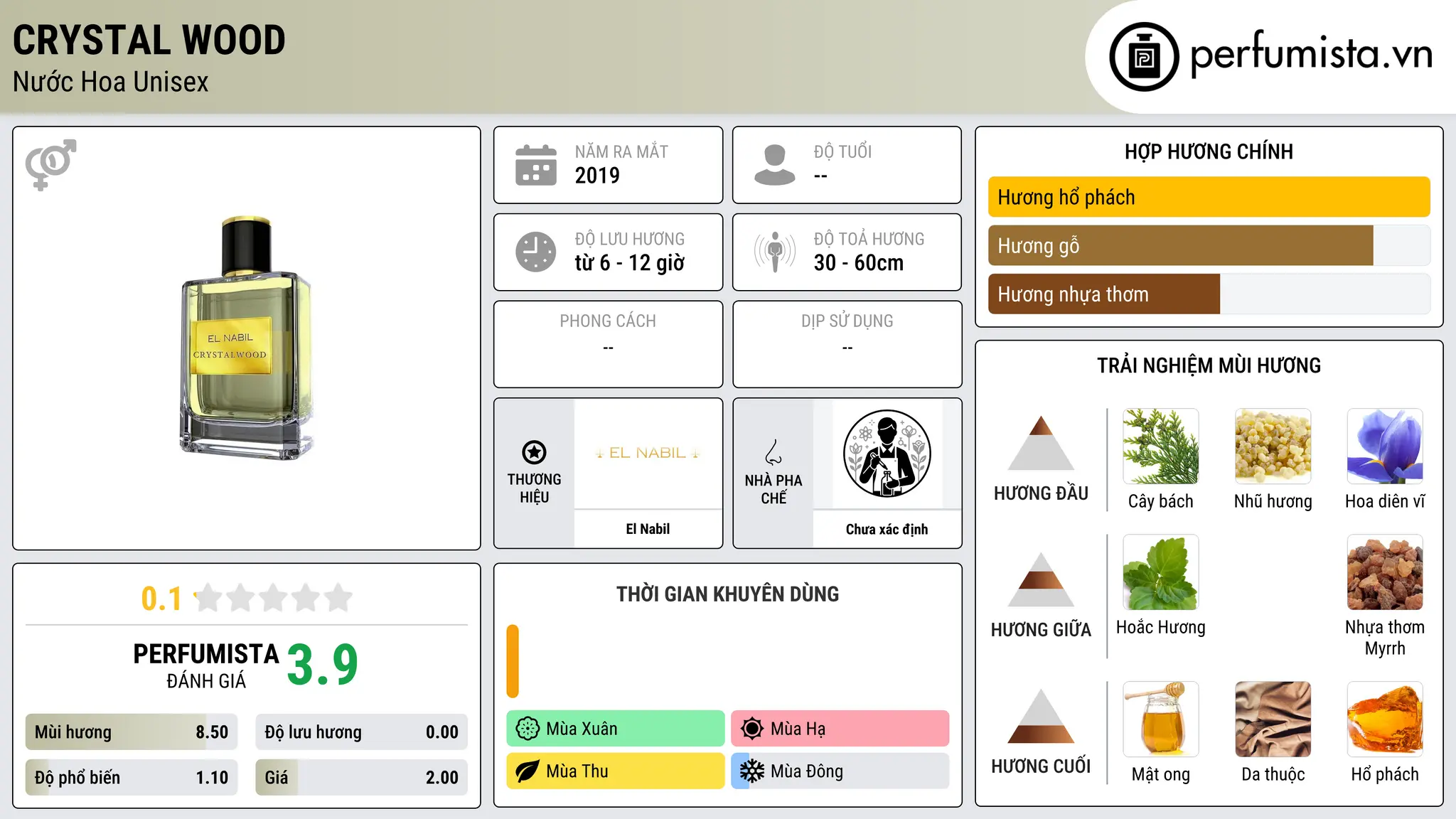The height and width of the screenshot is (819, 1456).
Task: Click the Nước Hoa Unisex subtitle
Action: click(x=111, y=82)
